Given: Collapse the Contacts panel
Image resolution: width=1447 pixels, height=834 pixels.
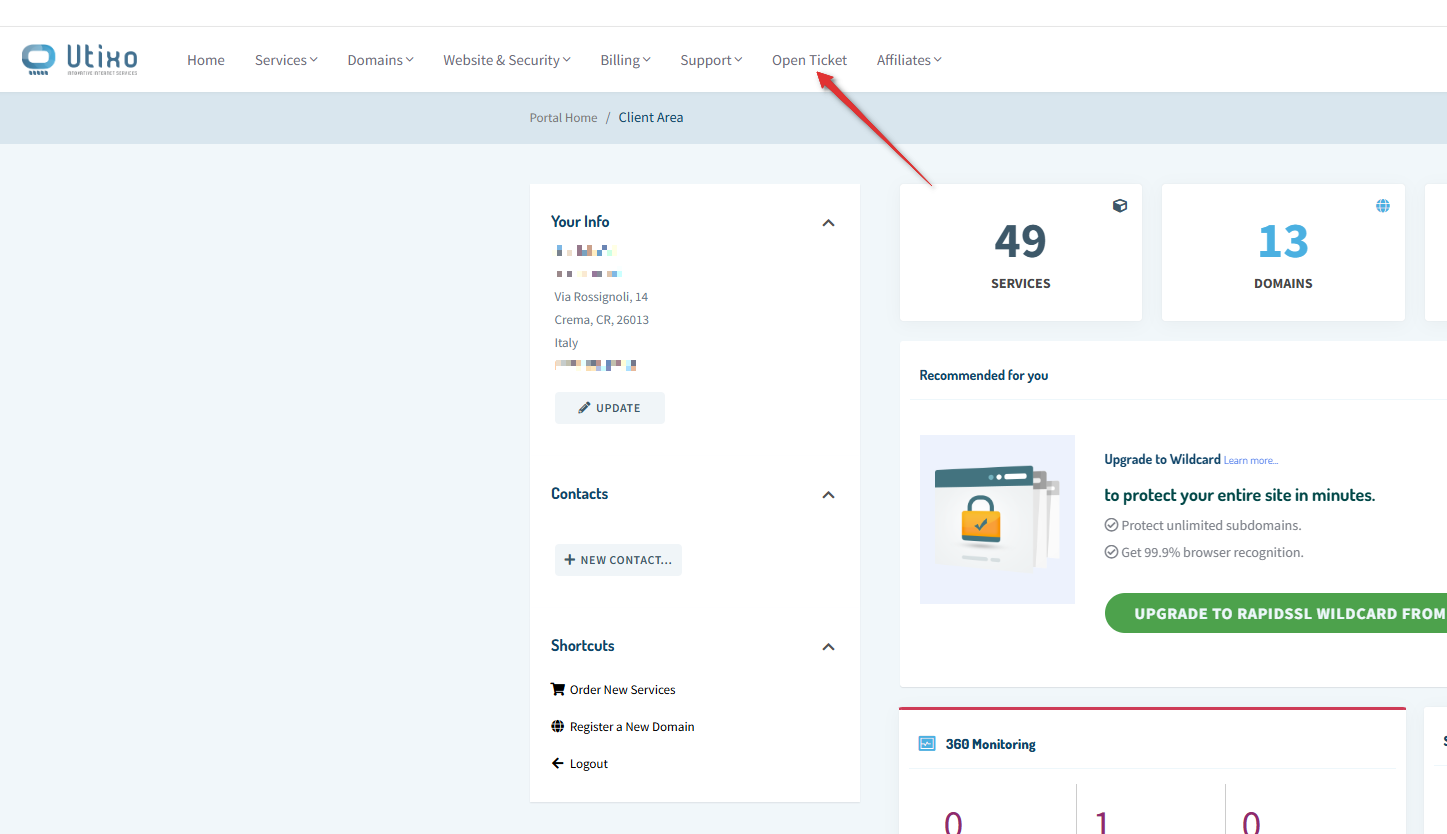Looking at the screenshot, I should pos(828,494).
